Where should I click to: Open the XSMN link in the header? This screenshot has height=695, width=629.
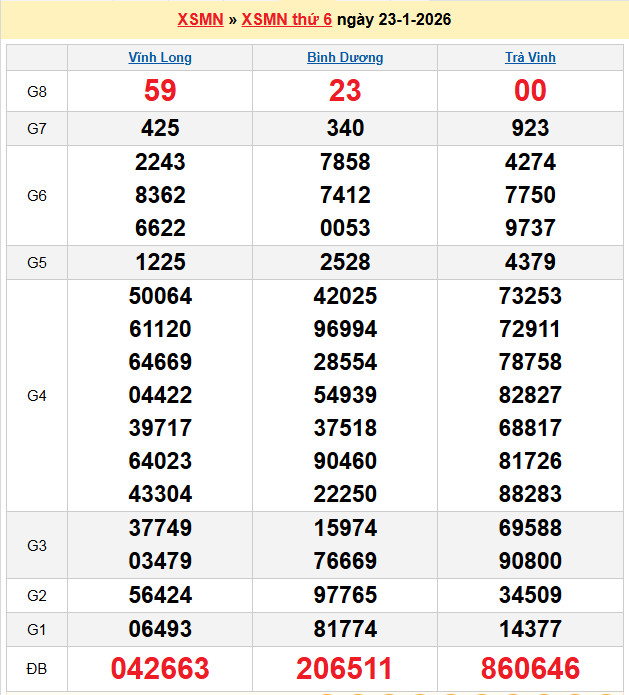pos(200,20)
